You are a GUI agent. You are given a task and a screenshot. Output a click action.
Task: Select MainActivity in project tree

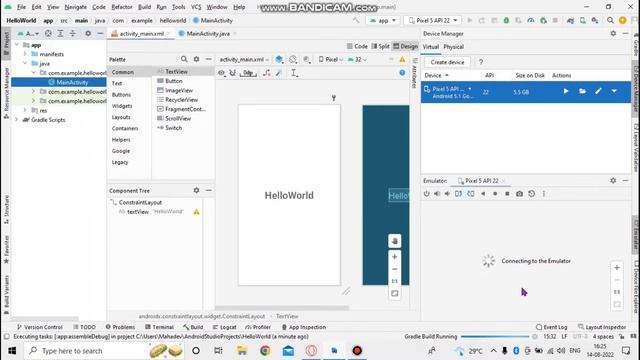[x=68, y=82]
